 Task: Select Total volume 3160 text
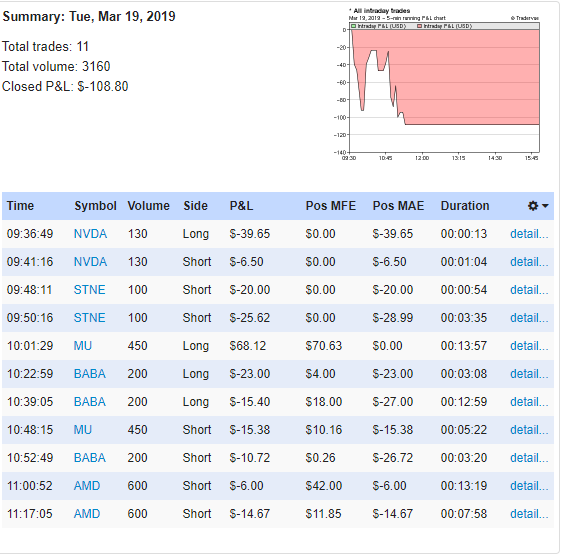[56, 66]
